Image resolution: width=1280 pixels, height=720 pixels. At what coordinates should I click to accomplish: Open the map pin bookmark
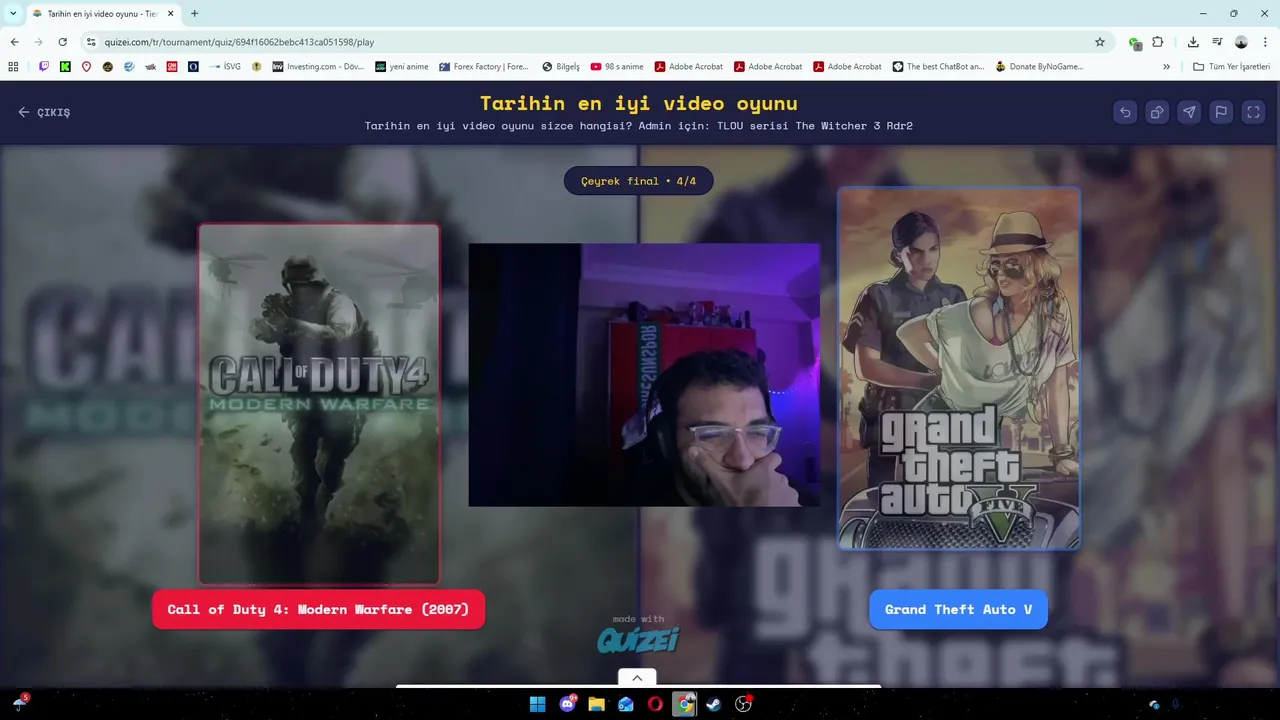(x=86, y=67)
